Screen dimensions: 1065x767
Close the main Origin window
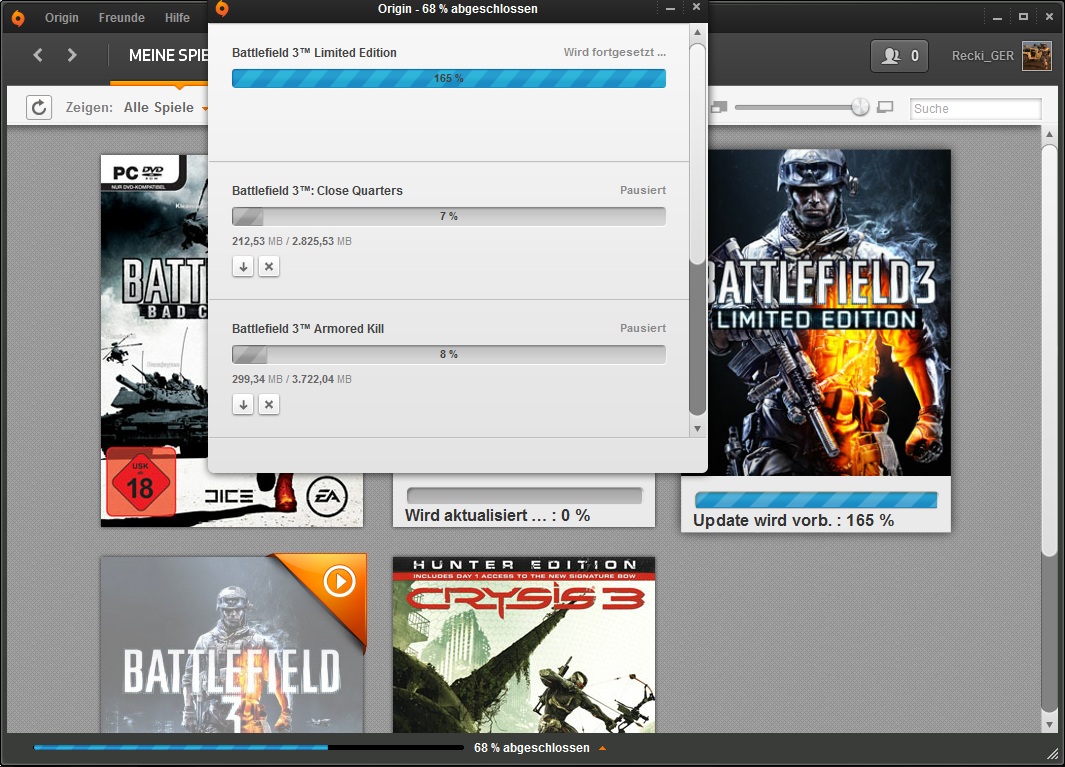pyautogui.click(x=1049, y=17)
